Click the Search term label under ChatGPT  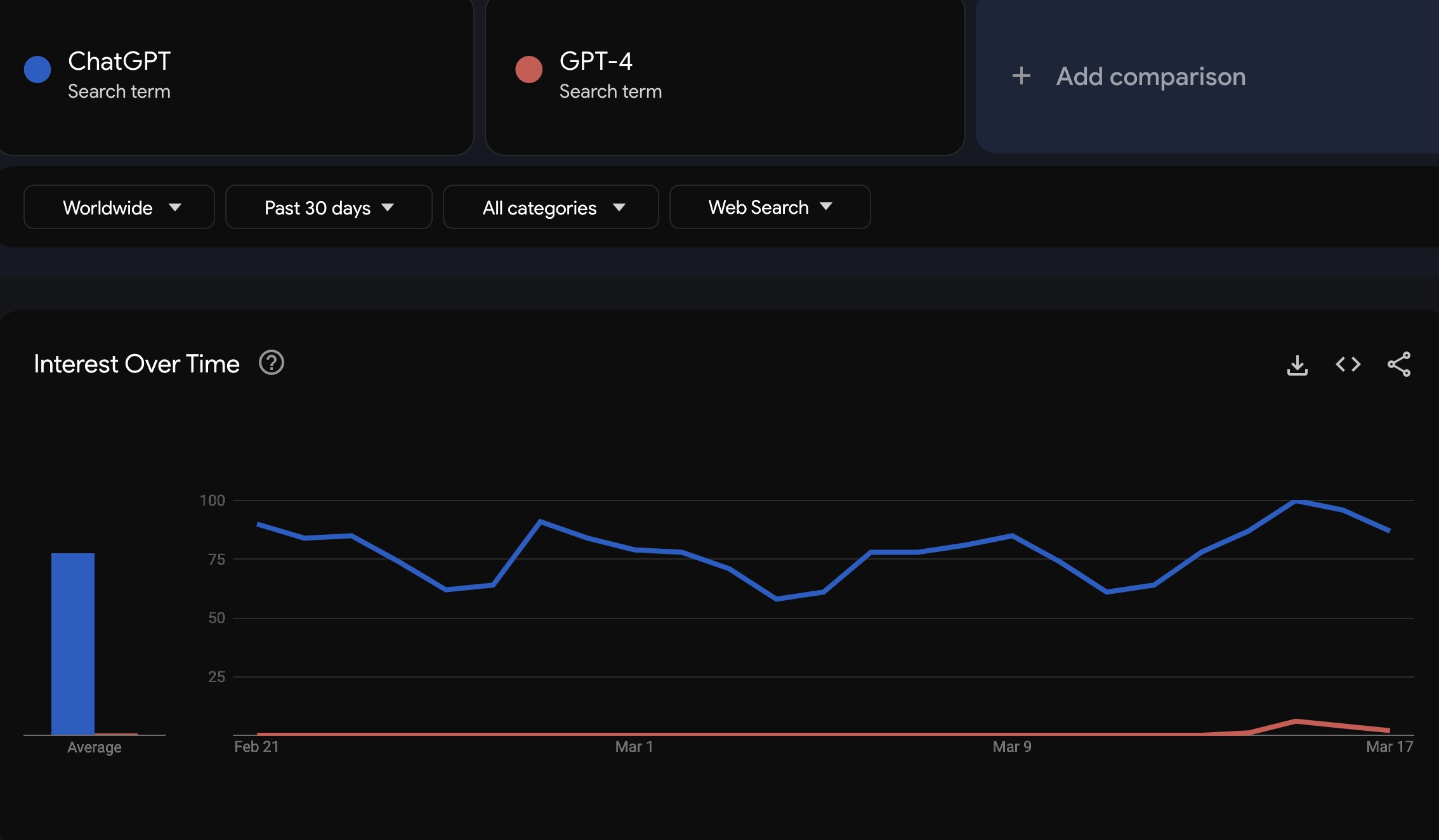click(x=119, y=91)
